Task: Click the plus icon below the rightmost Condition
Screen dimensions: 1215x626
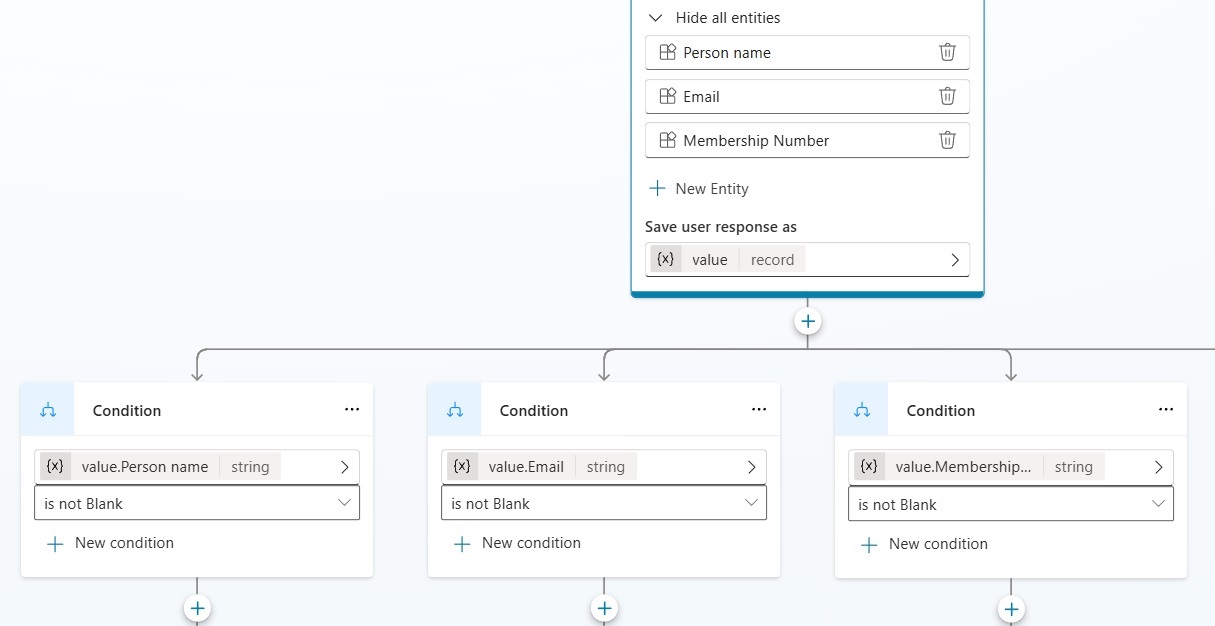Action: click(1011, 608)
